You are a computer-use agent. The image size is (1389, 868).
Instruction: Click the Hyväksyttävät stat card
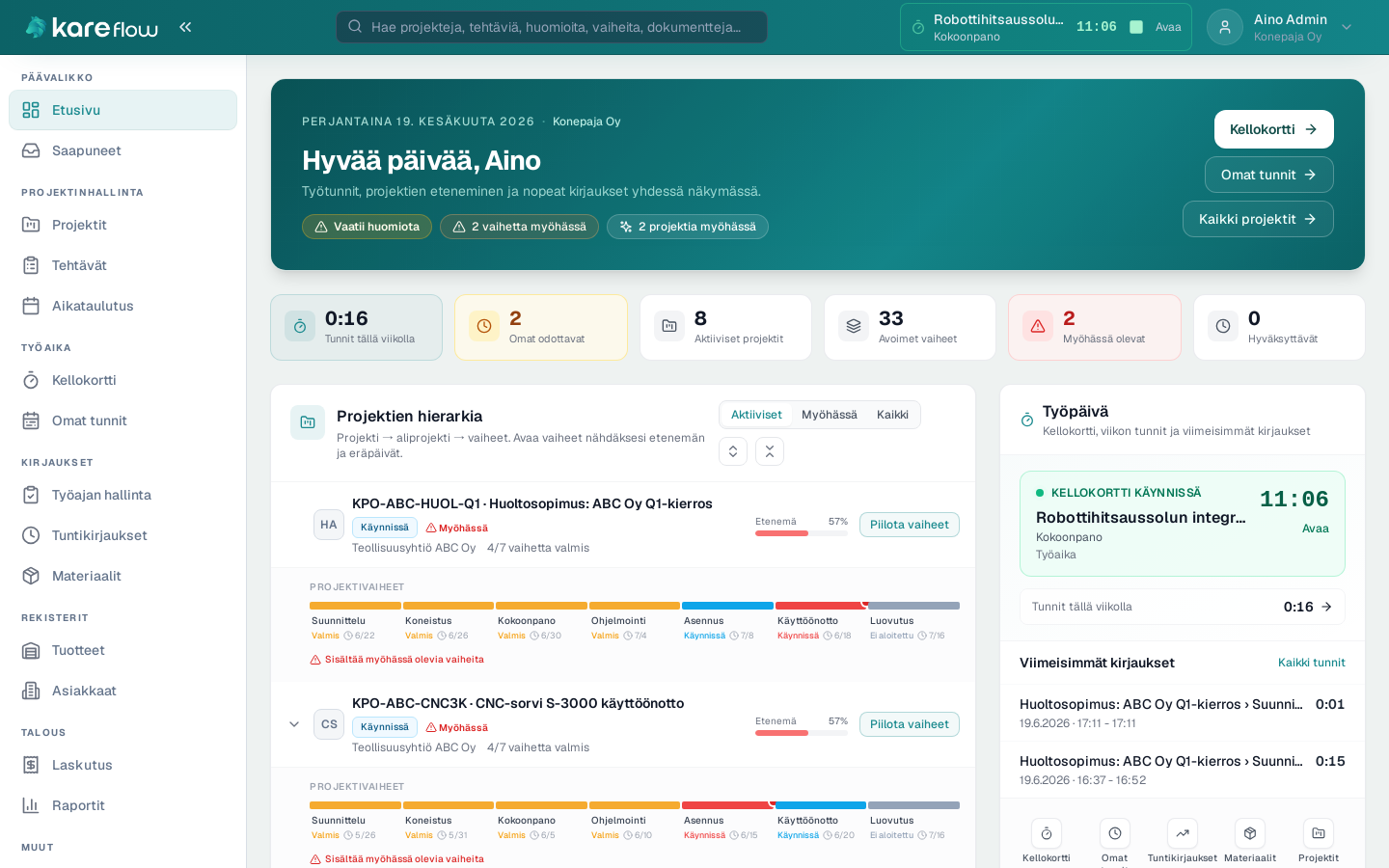[x=1279, y=328]
